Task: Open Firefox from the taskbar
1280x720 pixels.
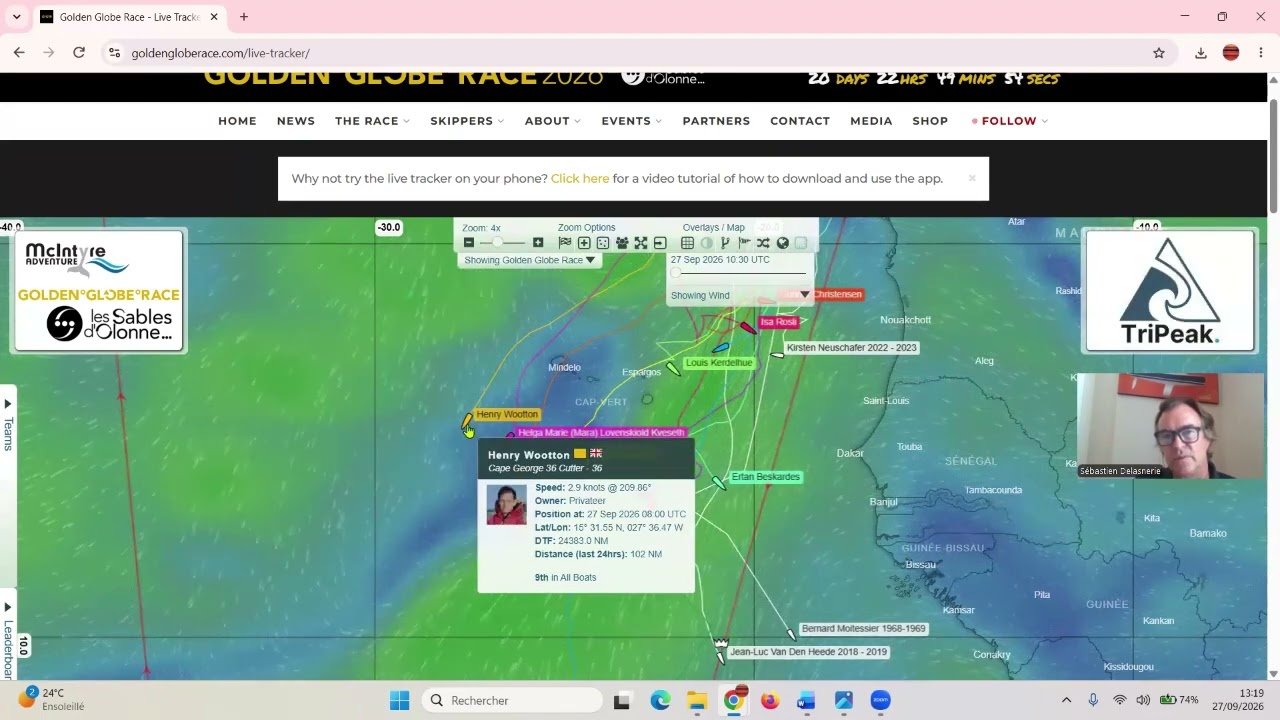Action: click(x=770, y=700)
